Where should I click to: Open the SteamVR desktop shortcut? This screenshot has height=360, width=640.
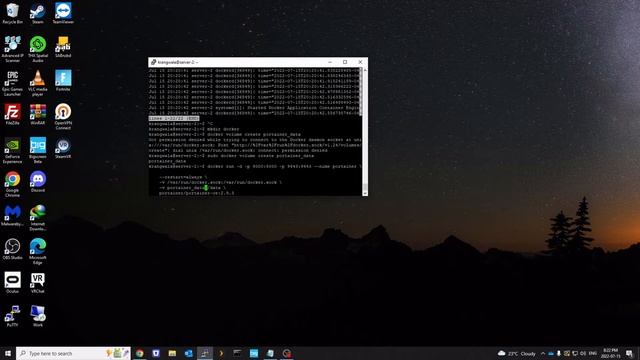tap(63, 148)
